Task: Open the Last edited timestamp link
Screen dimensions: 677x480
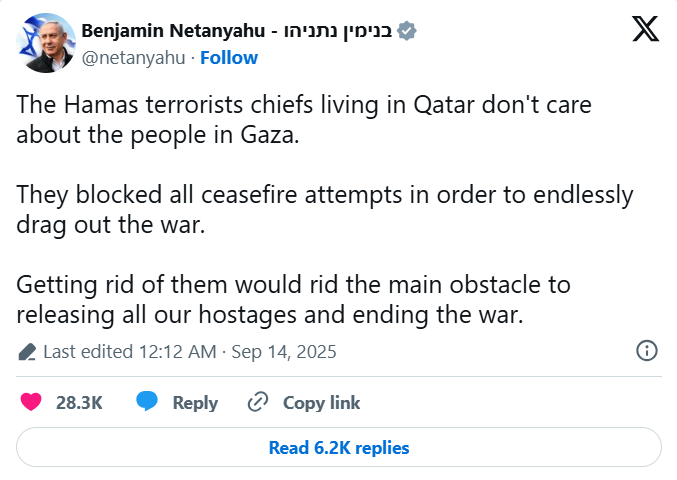Action: coord(130,351)
